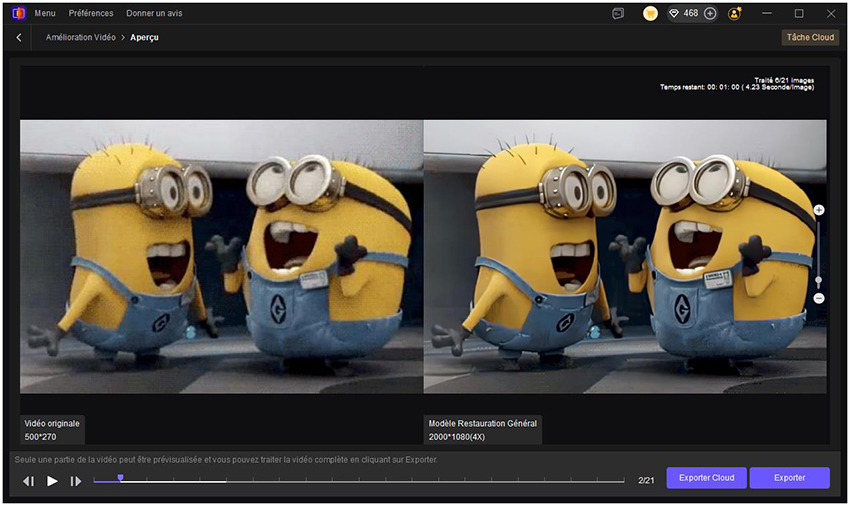Click Exporter Cloud button
Image resolution: width=850 pixels, height=506 pixels.
pos(706,478)
